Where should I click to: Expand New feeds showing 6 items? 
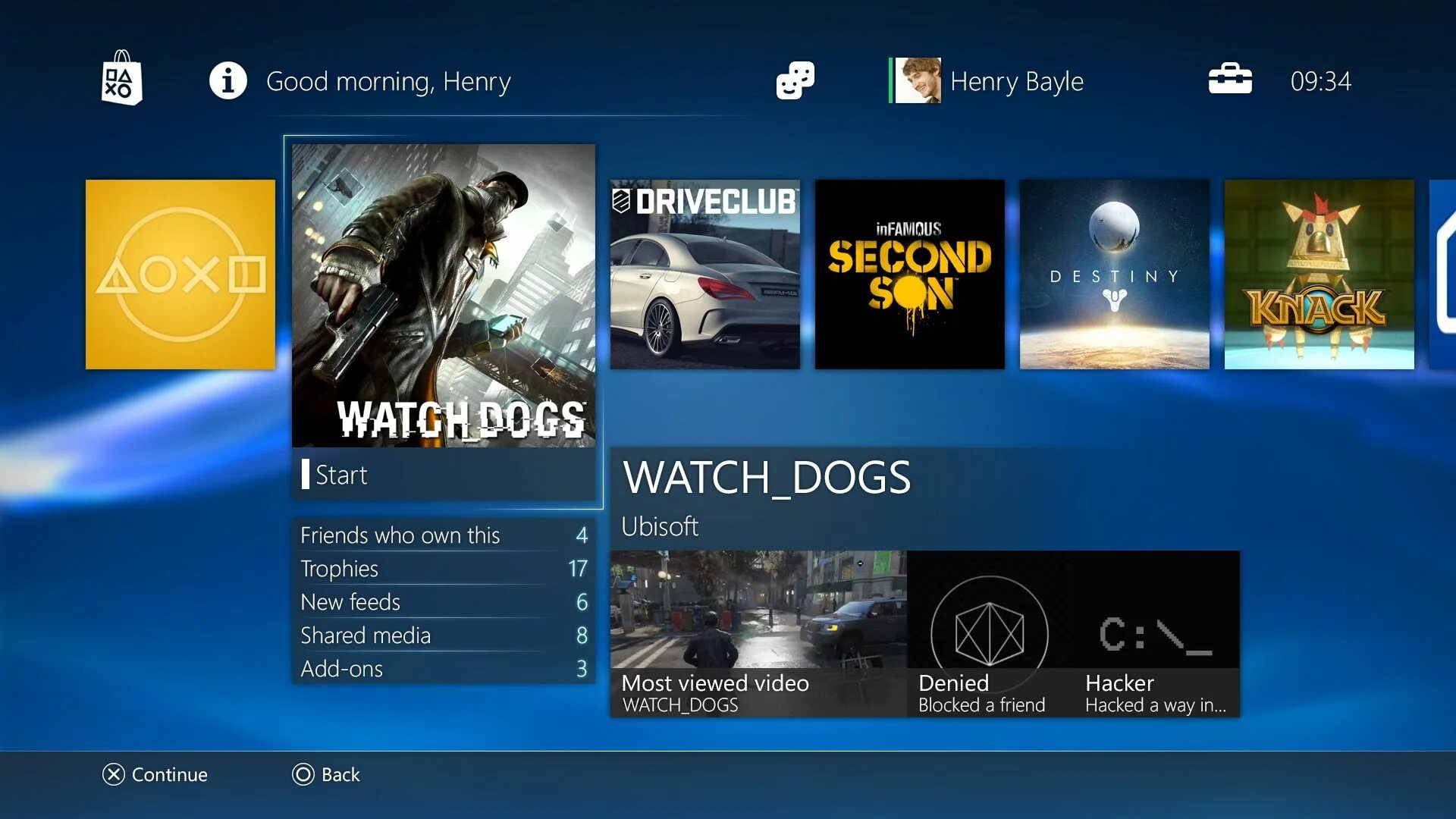(442, 601)
